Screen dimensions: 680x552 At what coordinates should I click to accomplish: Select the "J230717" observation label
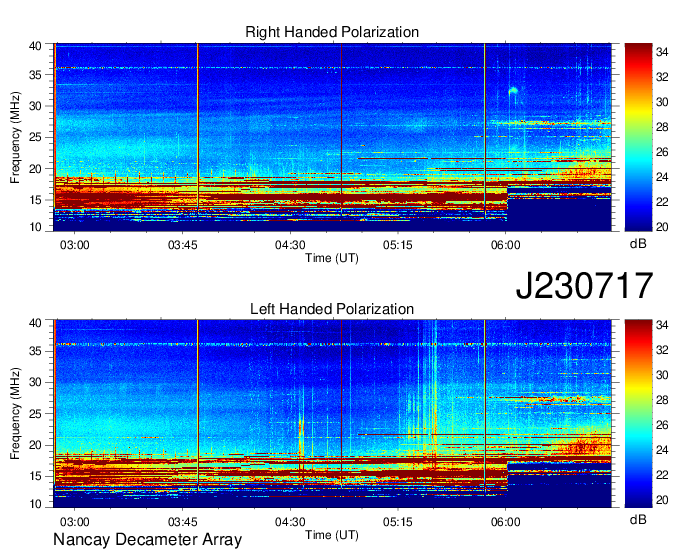(x=584, y=286)
